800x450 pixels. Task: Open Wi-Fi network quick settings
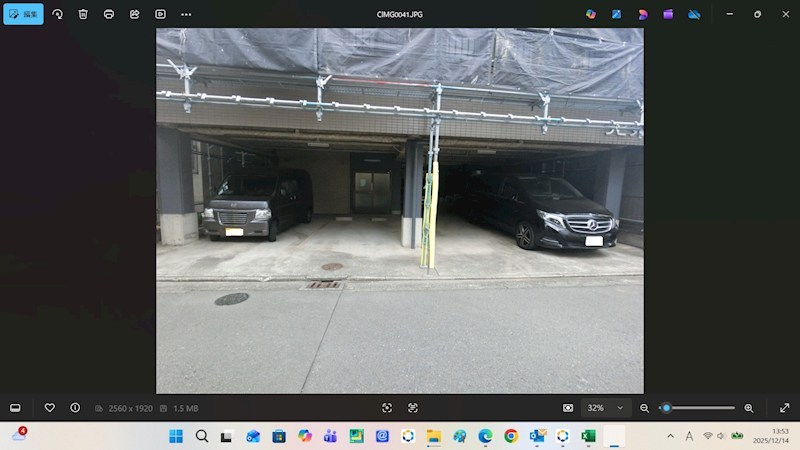708,436
